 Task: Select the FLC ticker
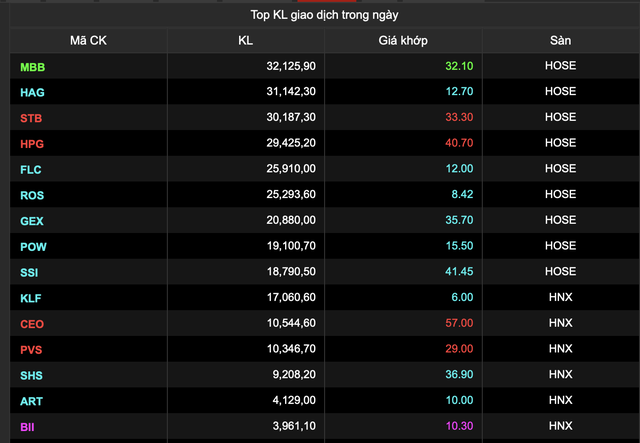coord(31,169)
